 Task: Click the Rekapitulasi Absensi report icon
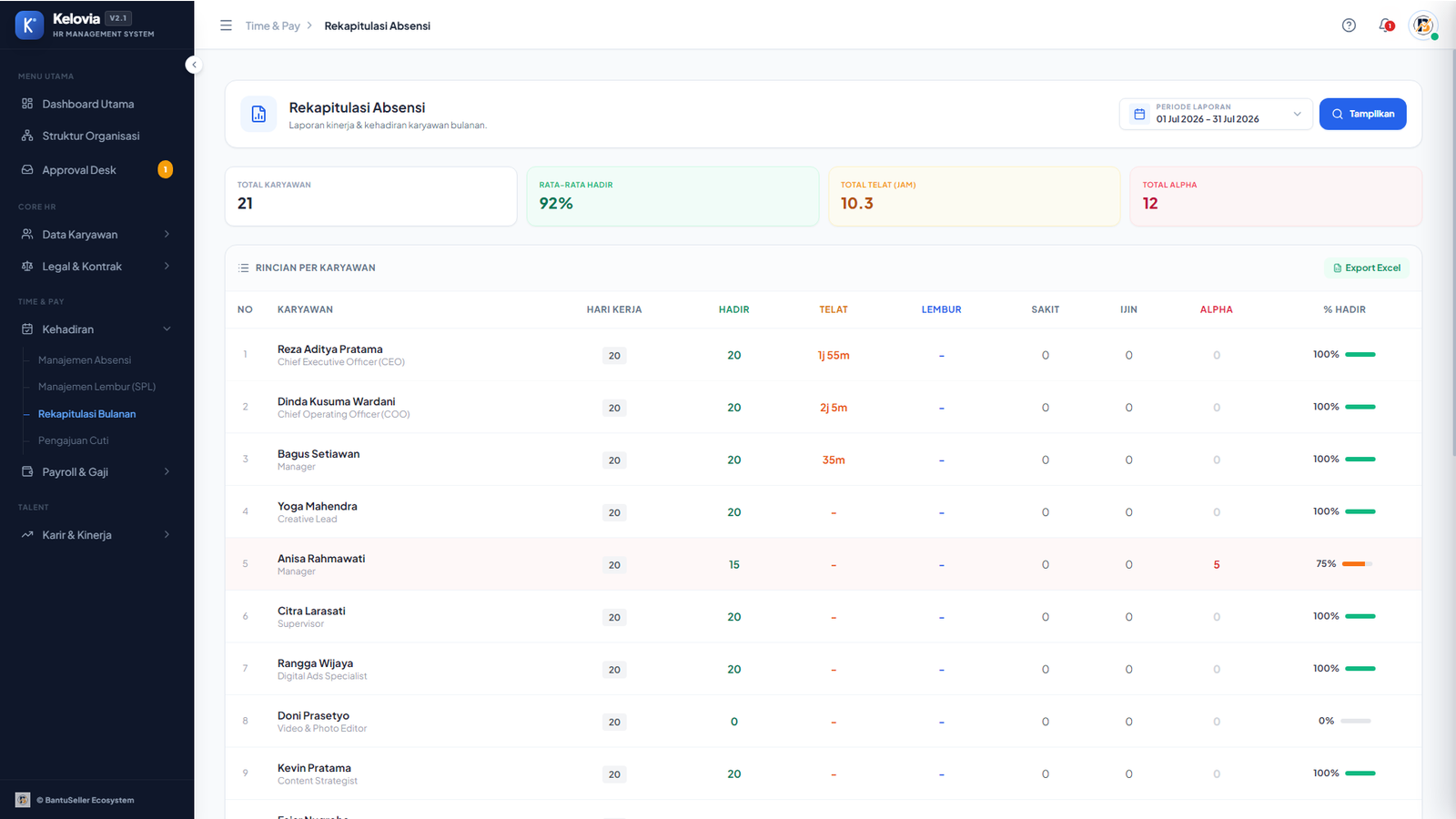tap(258, 114)
